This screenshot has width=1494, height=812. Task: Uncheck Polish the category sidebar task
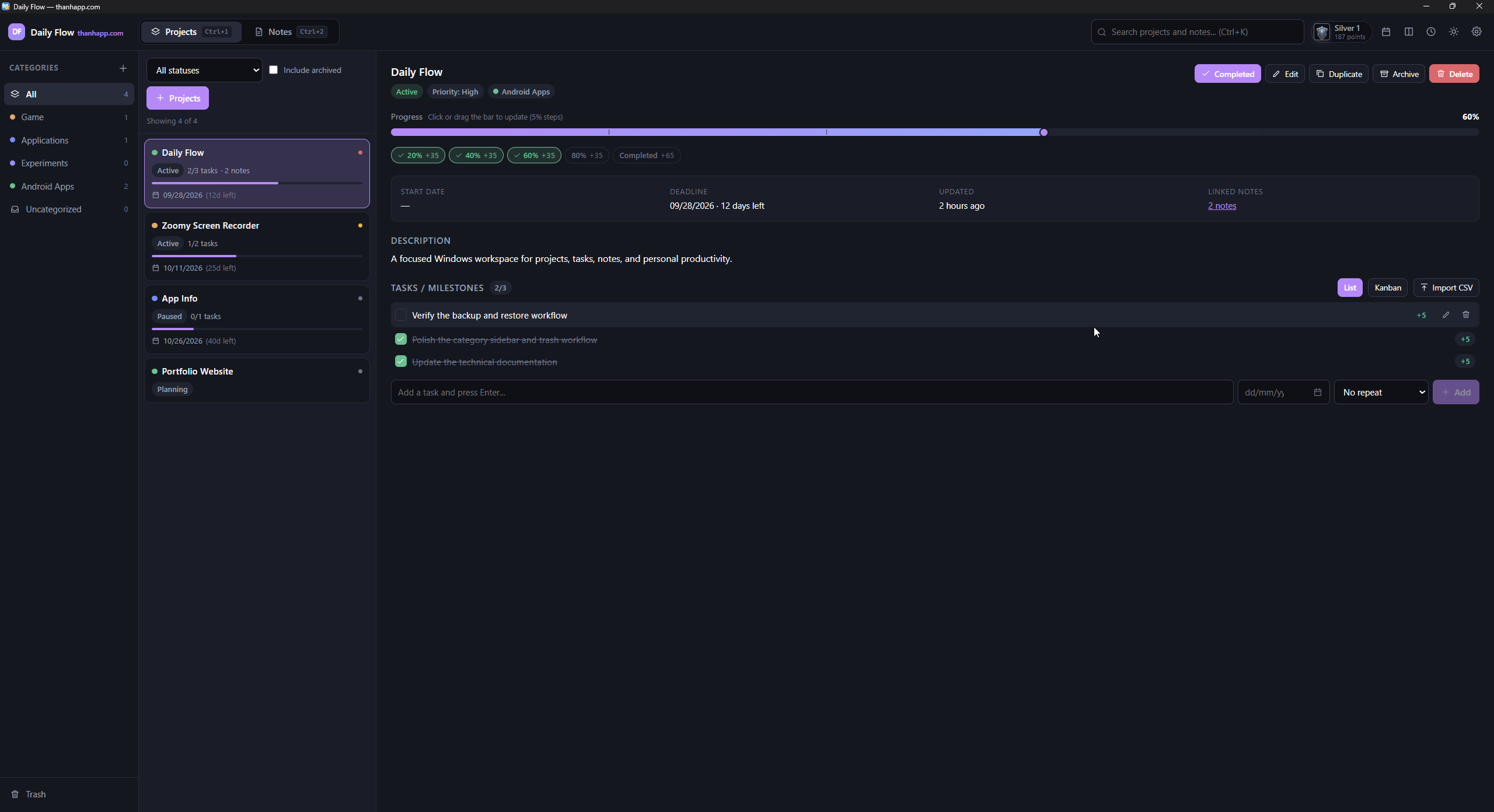pos(401,339)
